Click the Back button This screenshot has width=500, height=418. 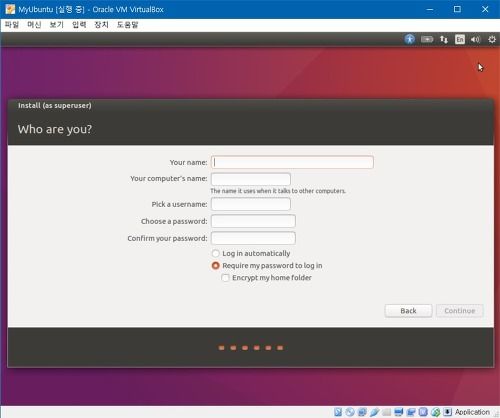[x=408, y=311]
